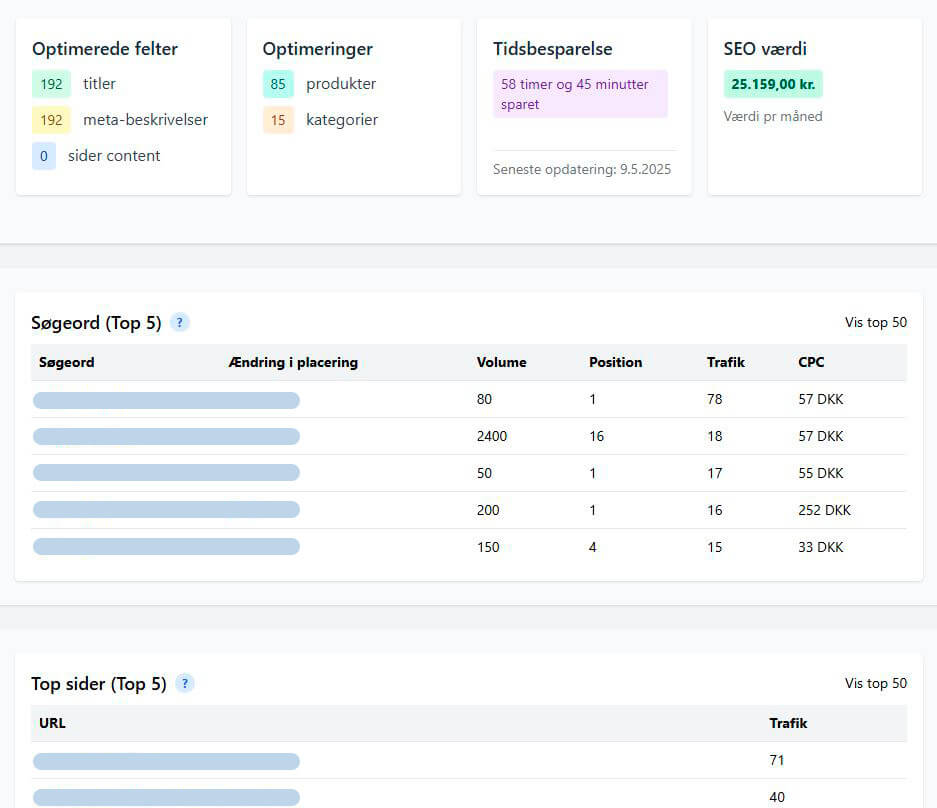Select the first keyword placeholder row
Screen dimensions: 937x808
click(x=166, y=399)
